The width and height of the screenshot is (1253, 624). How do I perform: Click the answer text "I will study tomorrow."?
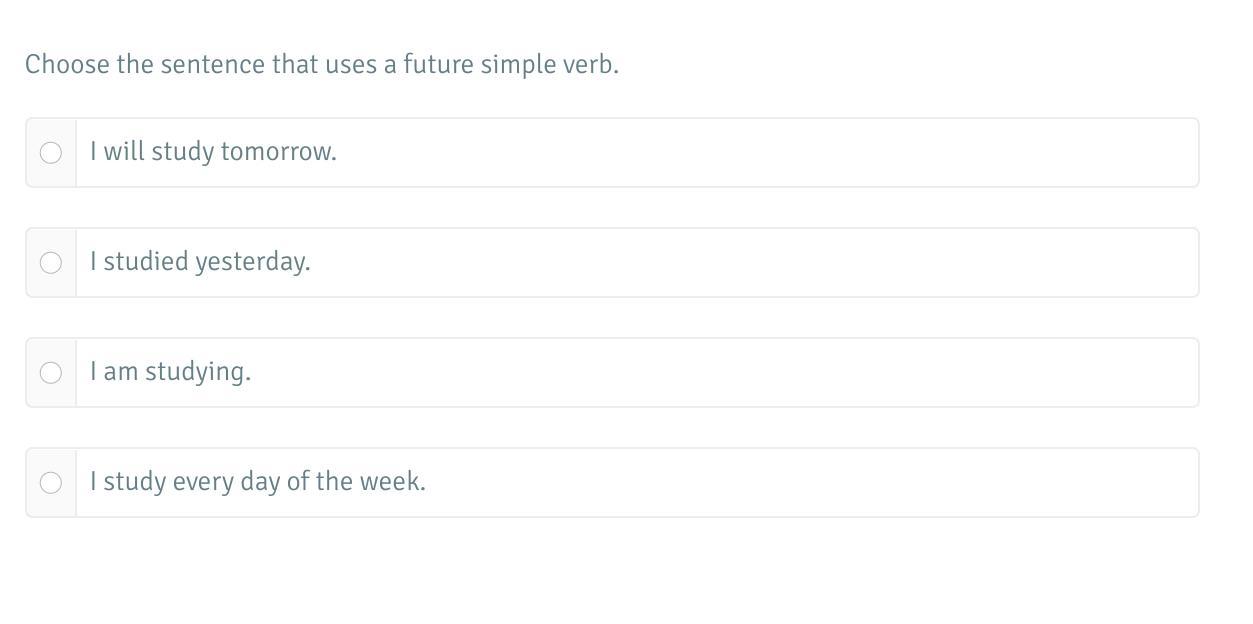click(x=213, y=152)
